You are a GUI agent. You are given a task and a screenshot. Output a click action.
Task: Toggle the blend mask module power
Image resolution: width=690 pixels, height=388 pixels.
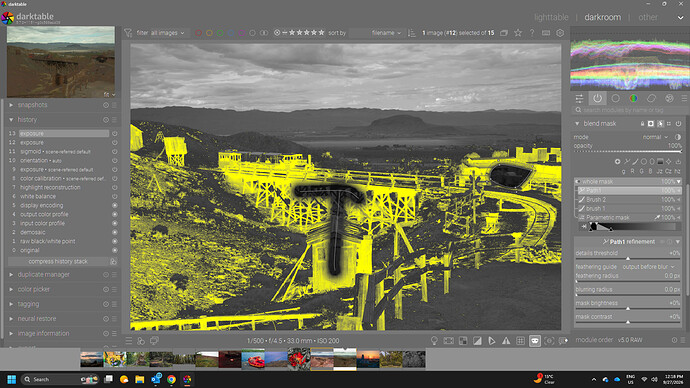click(x=678, y=124)
